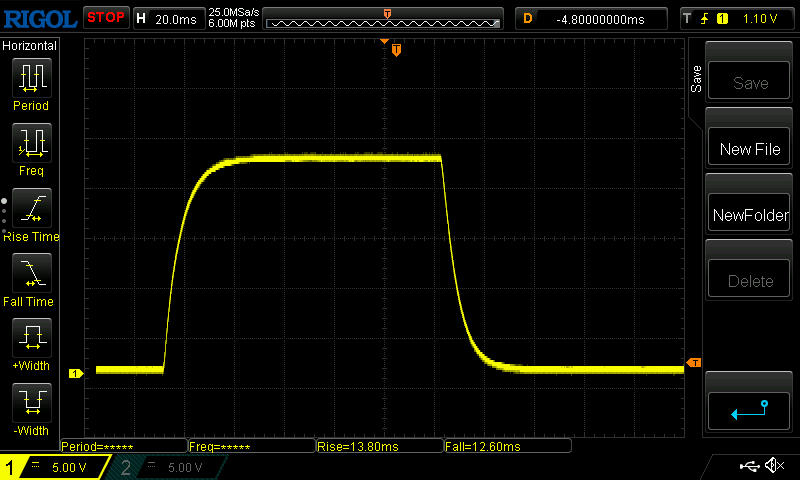
Task: Click the NewFolder button
Action: [749, 213]
